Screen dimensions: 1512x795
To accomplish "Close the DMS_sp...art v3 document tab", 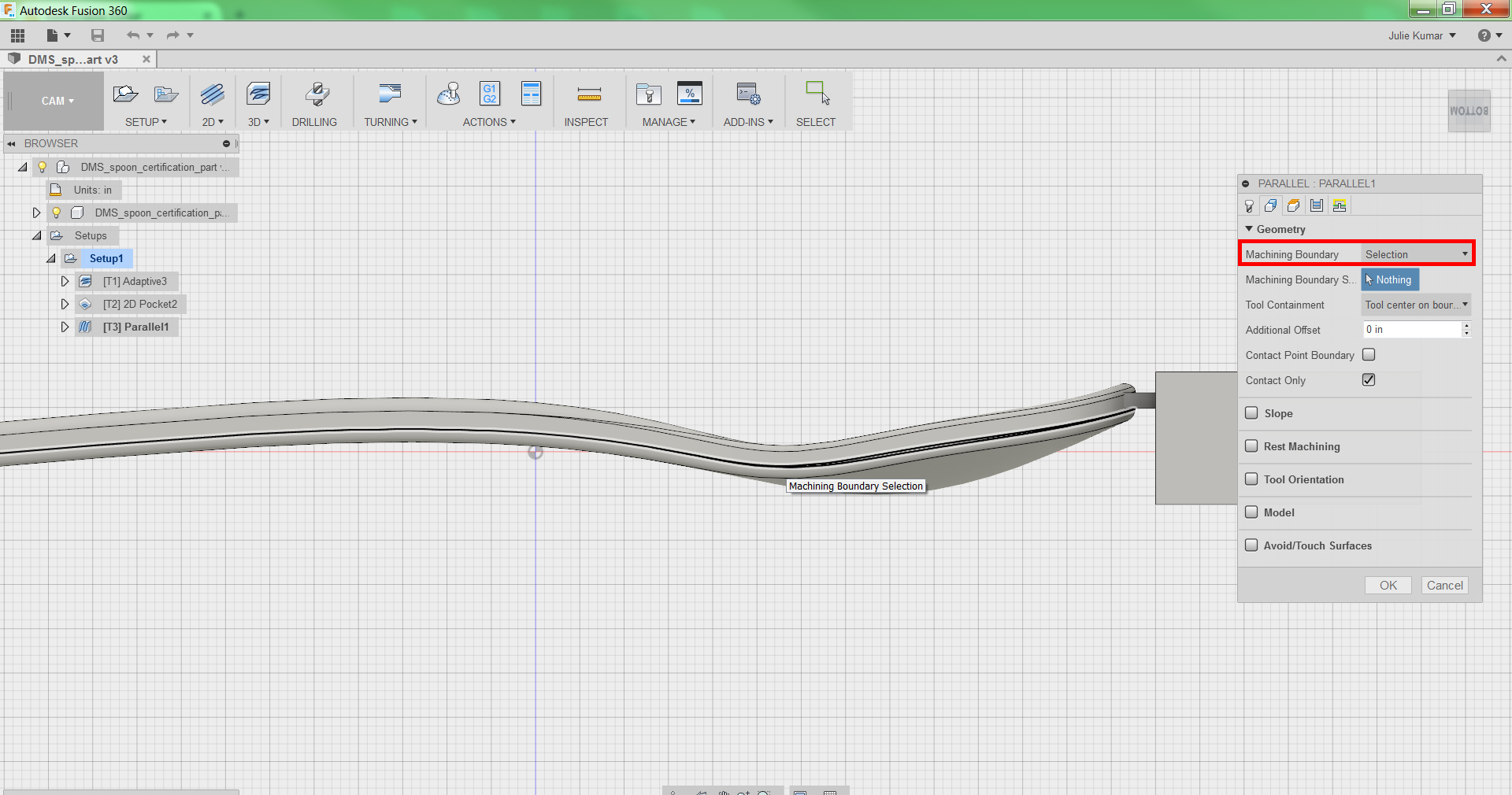I will (x=146, y=59).
